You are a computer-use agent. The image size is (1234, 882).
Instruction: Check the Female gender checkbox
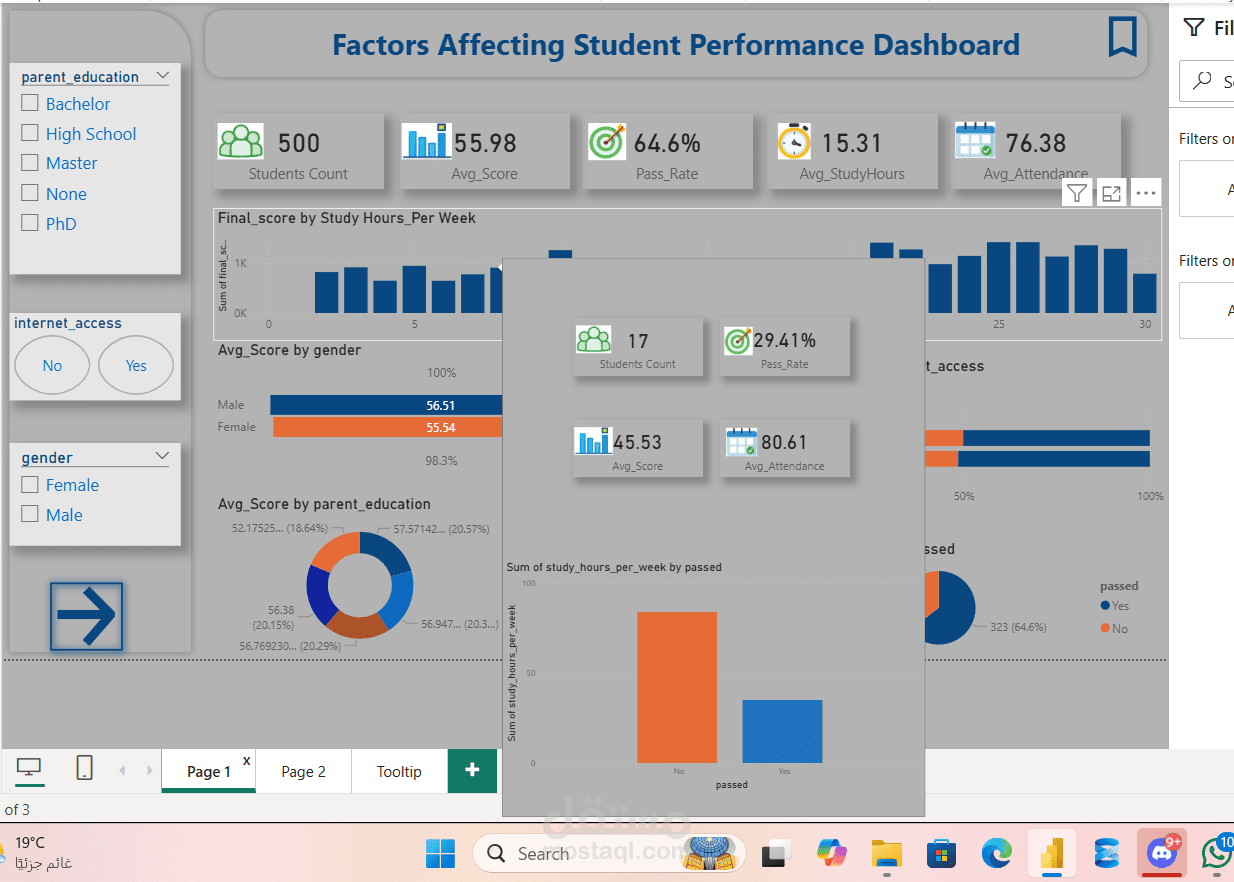tap(30, 484)
